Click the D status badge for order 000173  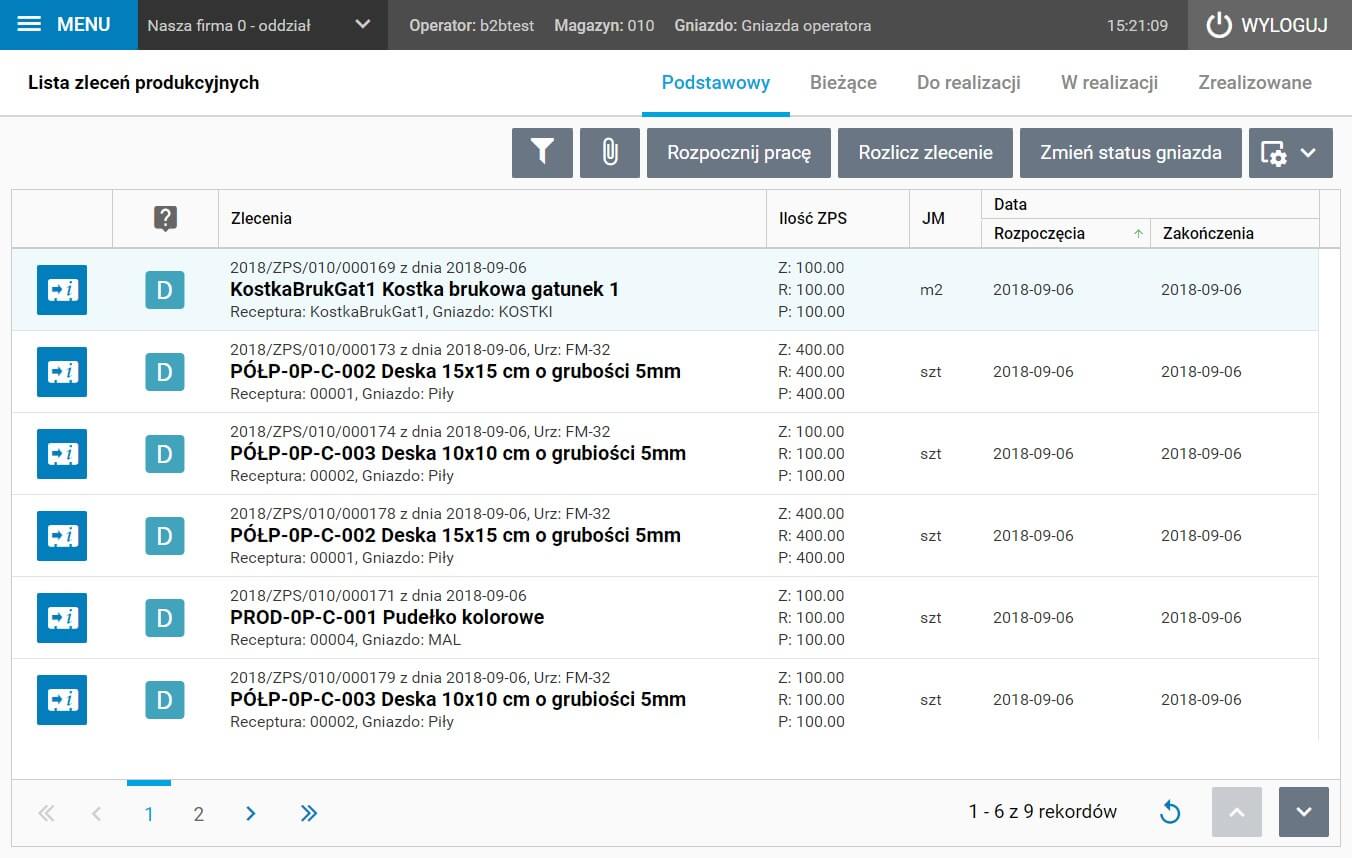point(165,372)
